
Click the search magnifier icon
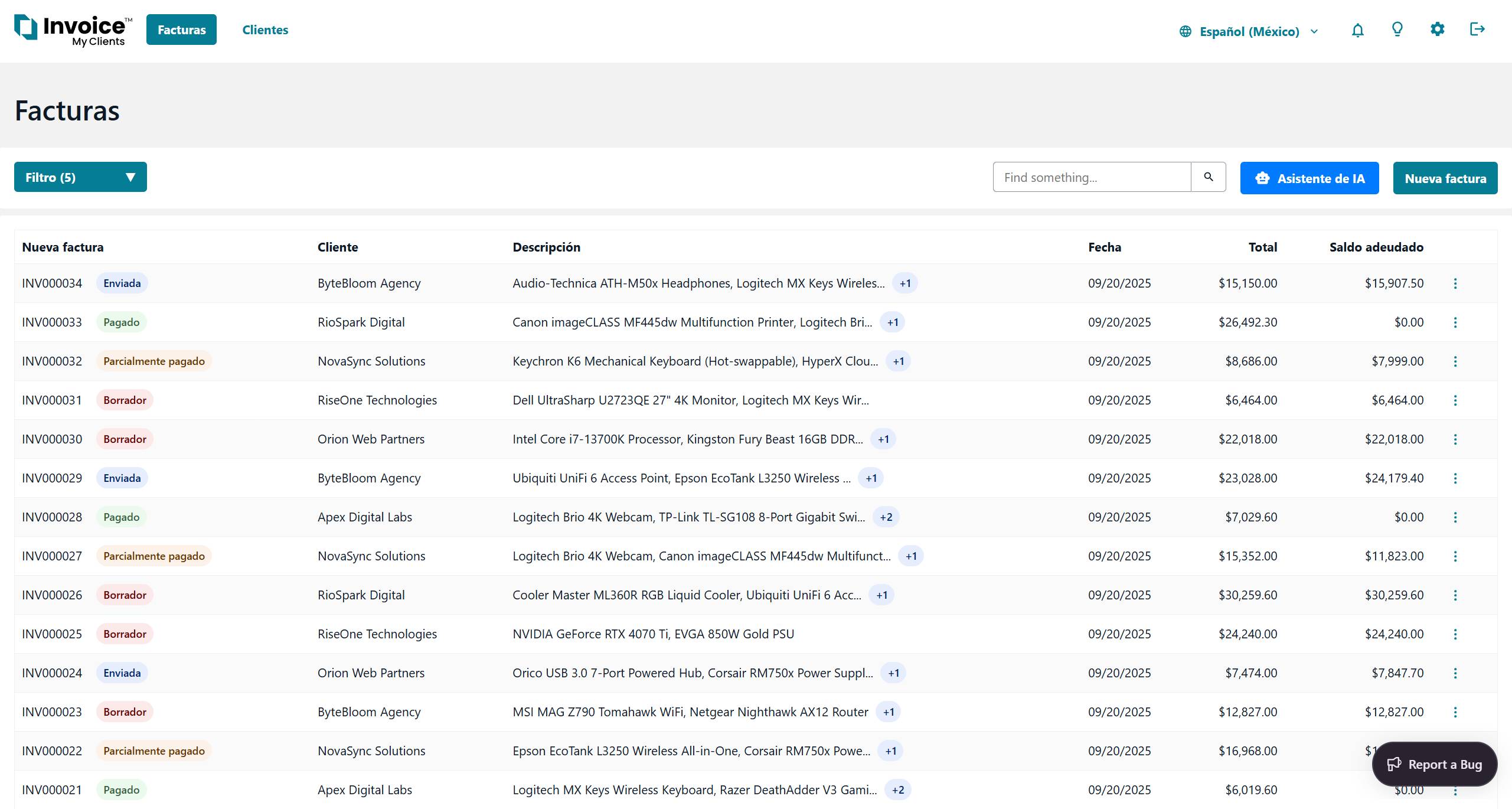point(1208,177)
